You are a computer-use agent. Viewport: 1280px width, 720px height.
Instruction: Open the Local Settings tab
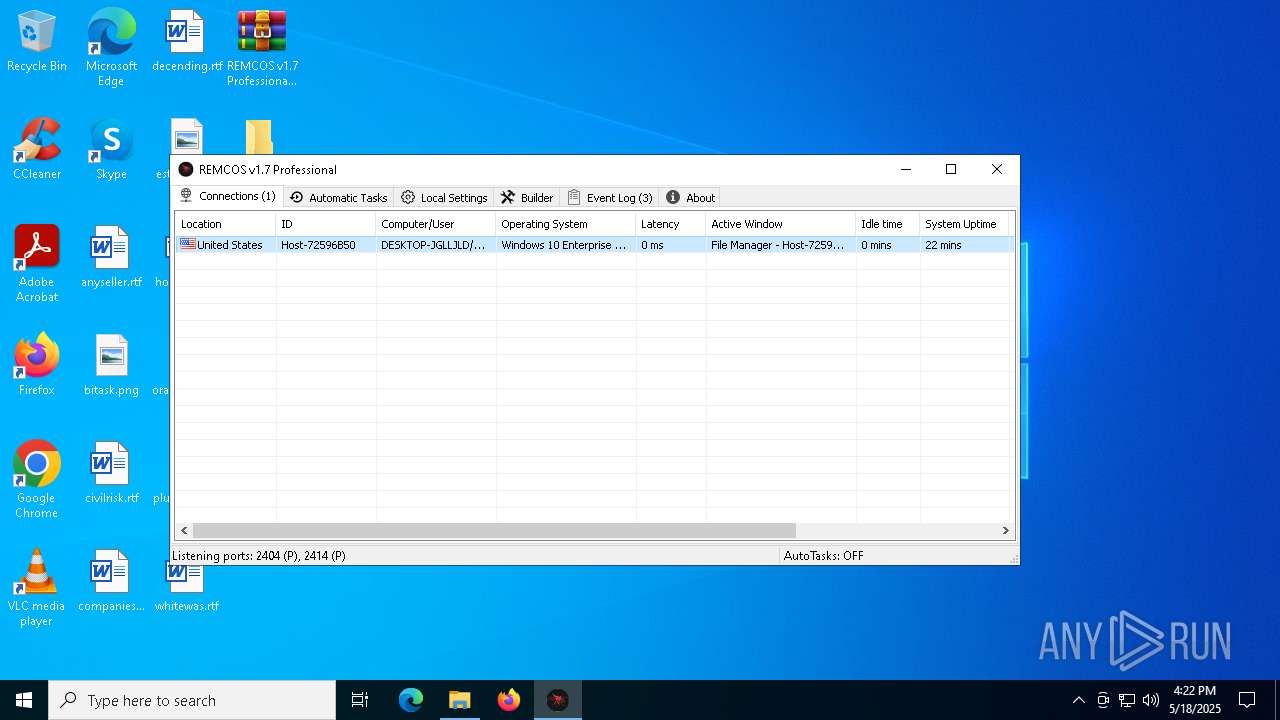444,198
